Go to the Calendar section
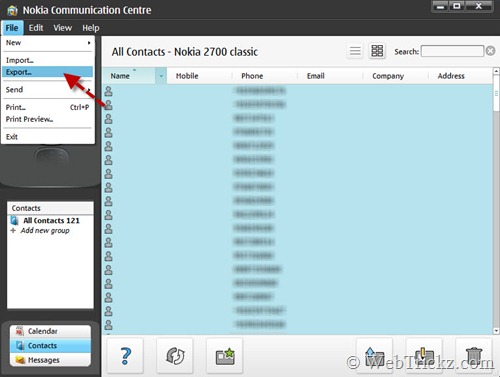The width and height of the screenshot is (500, 377). [50, 331]
